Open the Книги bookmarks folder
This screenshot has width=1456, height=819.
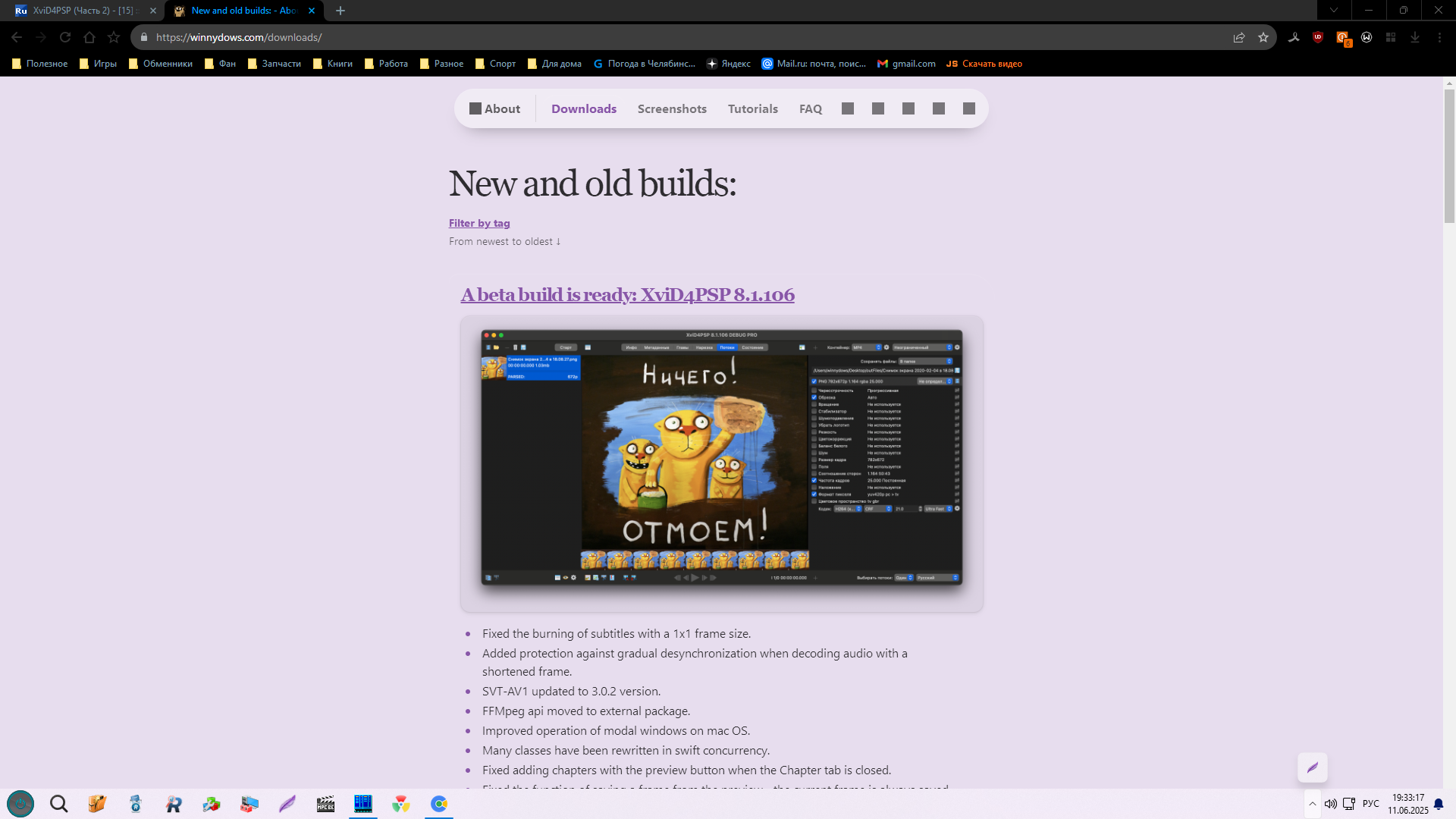coord(332,64)
